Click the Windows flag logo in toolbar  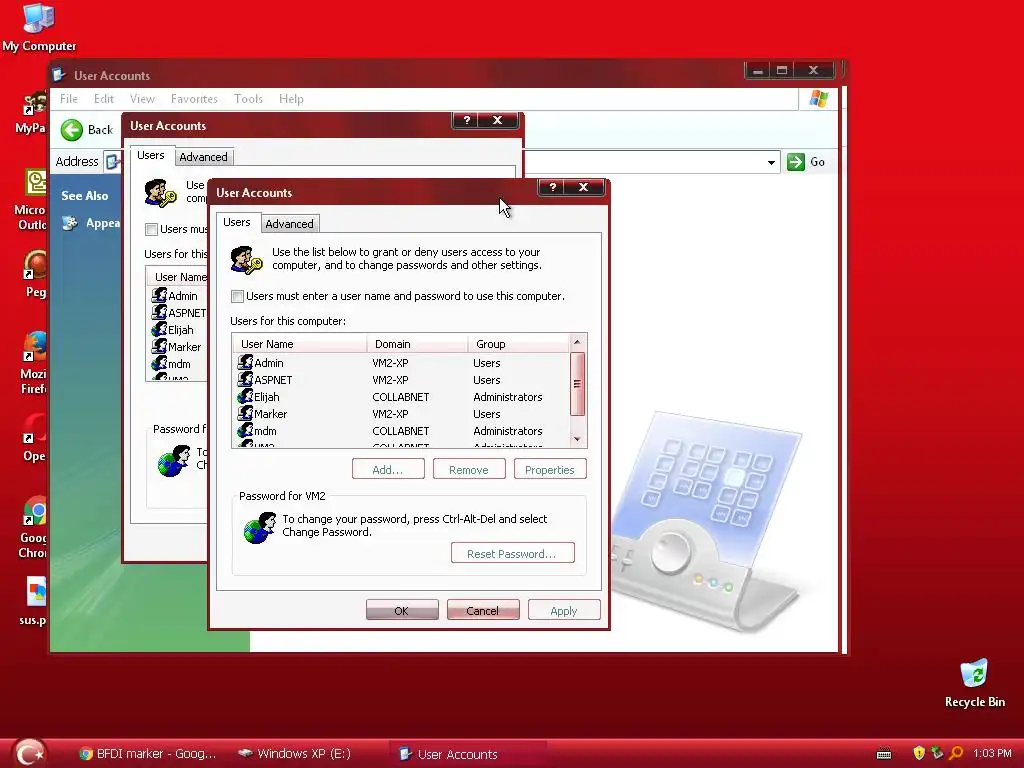coord(818,99)
